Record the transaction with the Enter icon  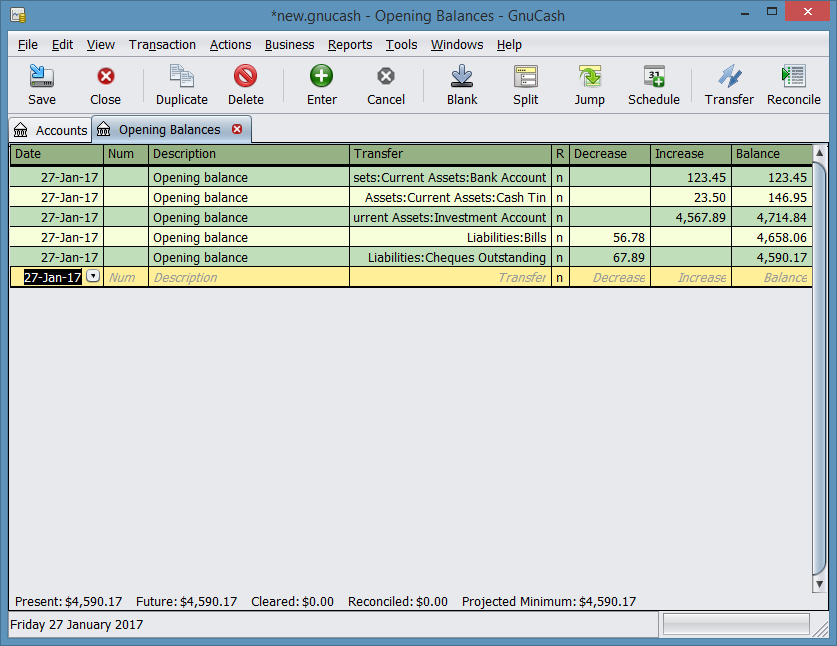click(x=321, y=76)
